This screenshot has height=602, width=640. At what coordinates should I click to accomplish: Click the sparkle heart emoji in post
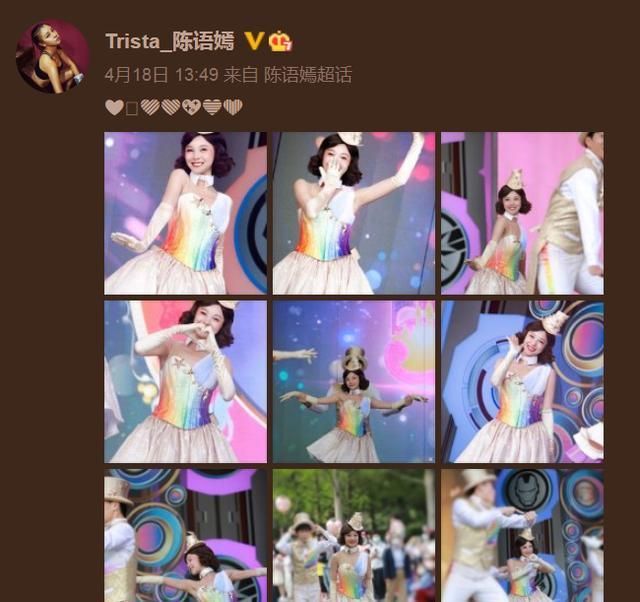coord(191,107)
